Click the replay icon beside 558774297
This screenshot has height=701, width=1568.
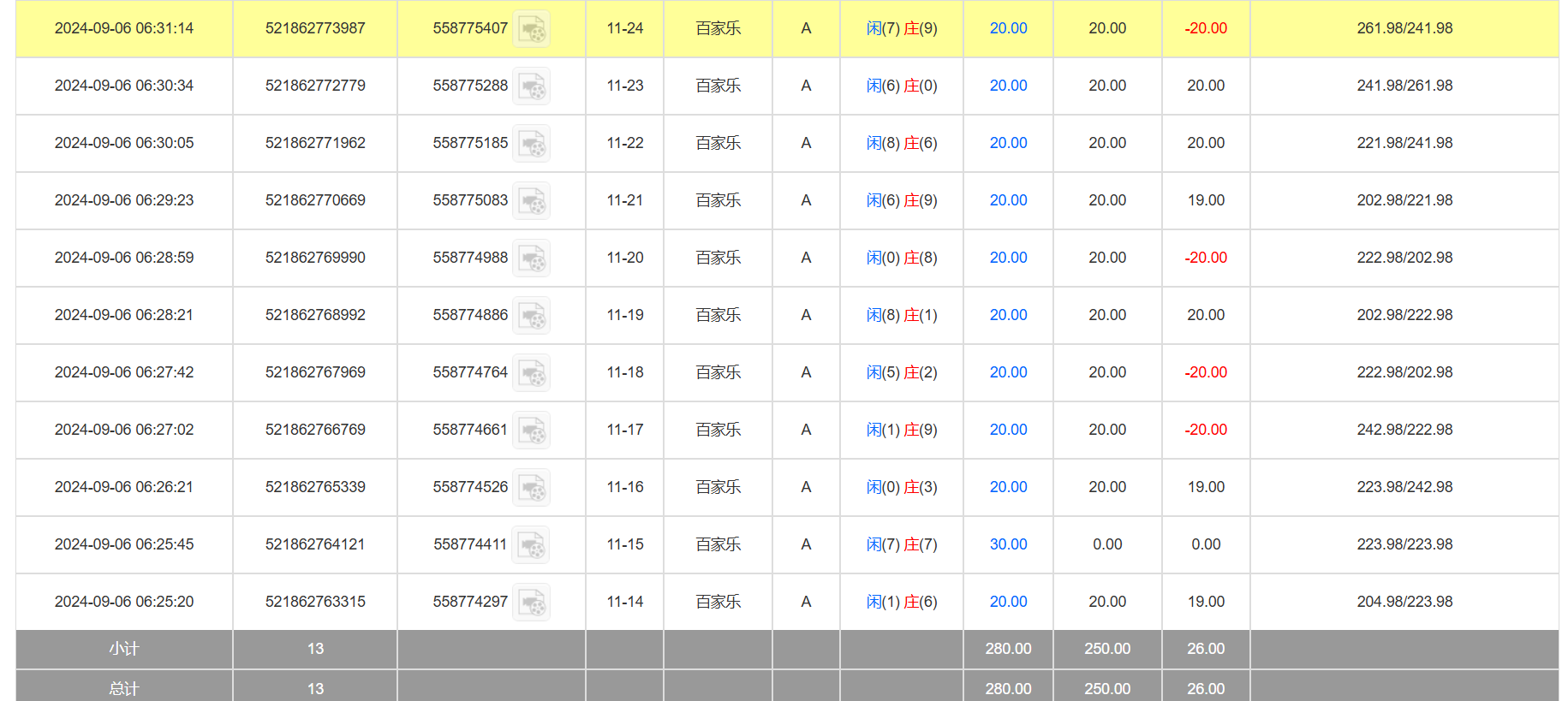click(x=532, y=603)
